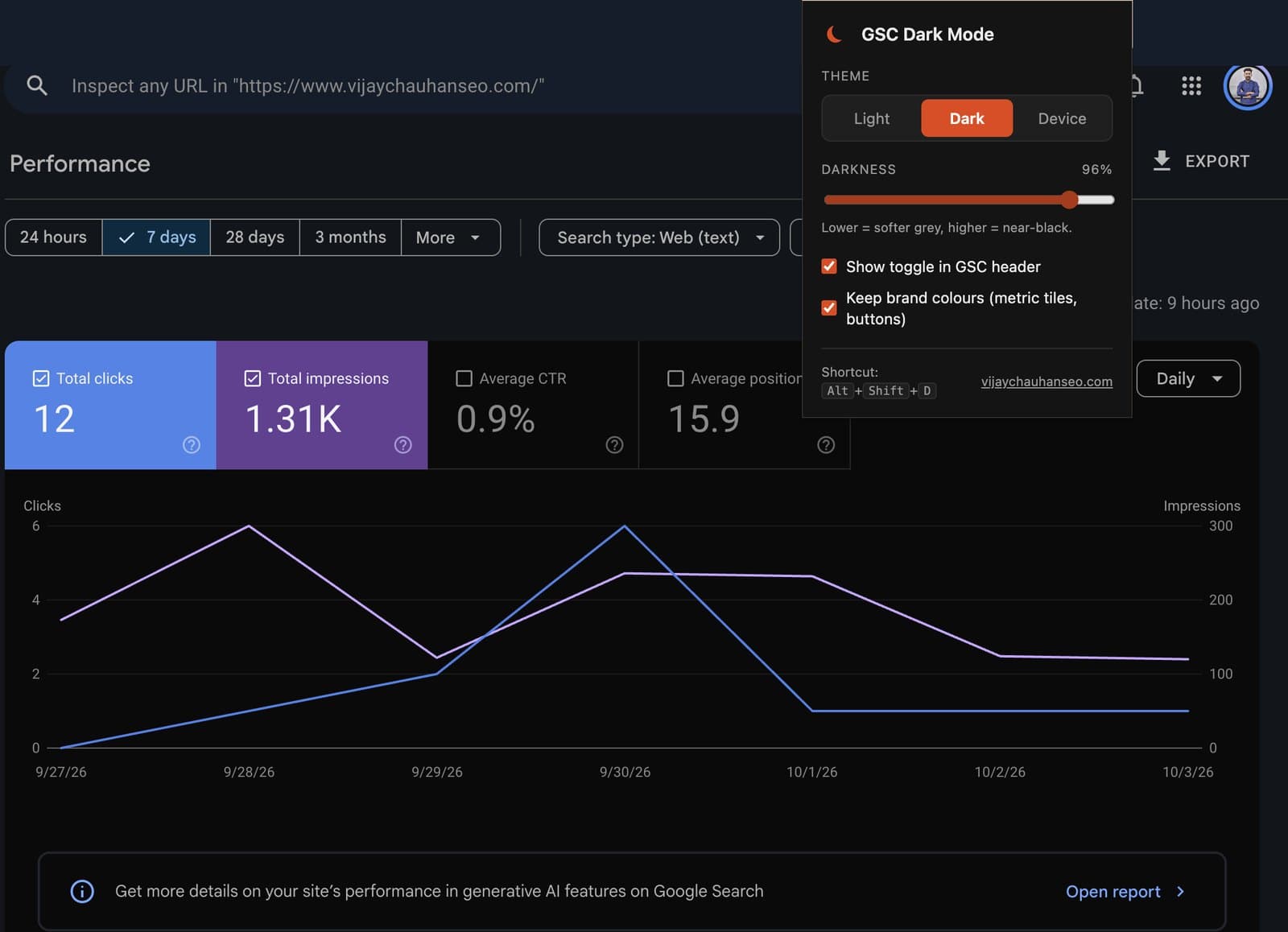Click the Darkness slider handle
Viewport: 1288px width, 932px height.
tap(1069, 200)
